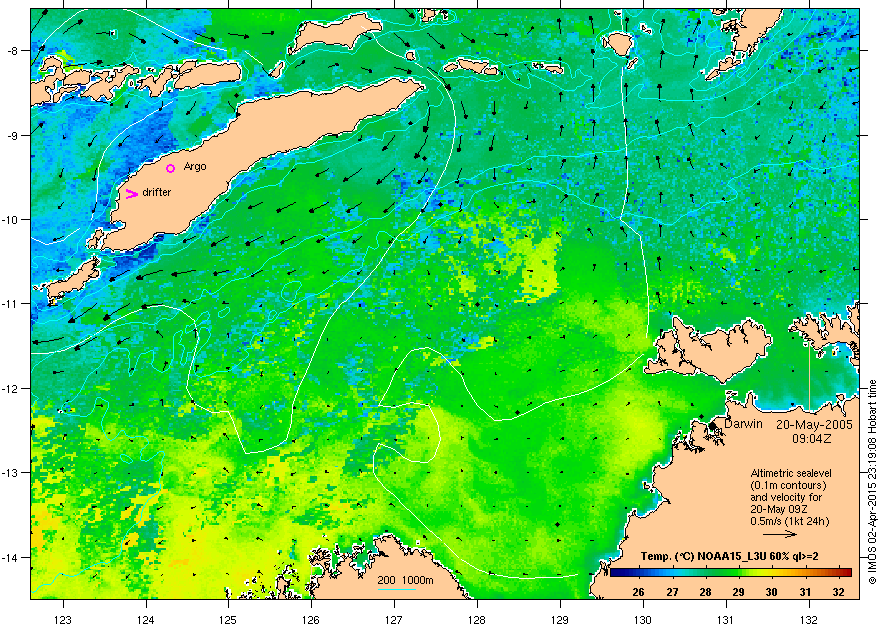Click the 28 value on temperature scale

click(705, 592)
